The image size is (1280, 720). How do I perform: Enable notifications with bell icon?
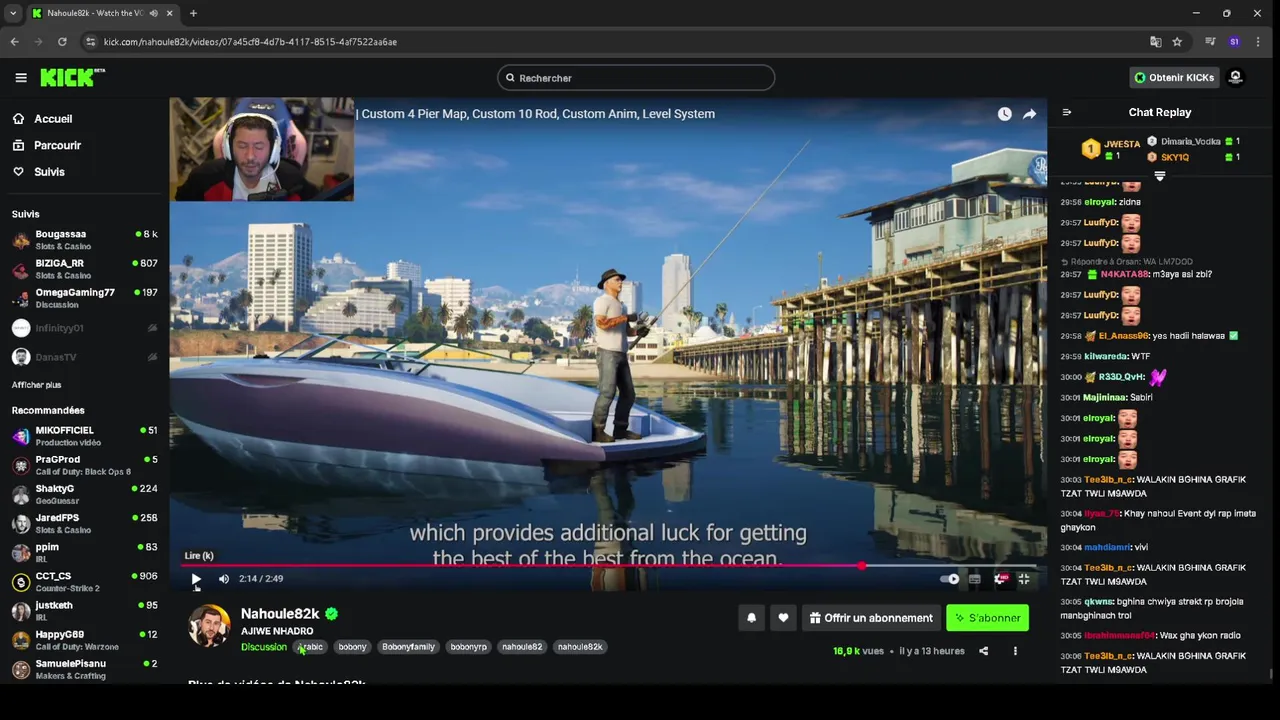752,618
